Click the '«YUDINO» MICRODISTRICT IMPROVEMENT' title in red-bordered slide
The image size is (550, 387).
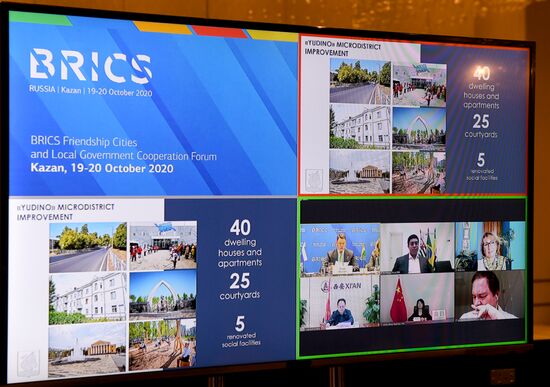342,49
